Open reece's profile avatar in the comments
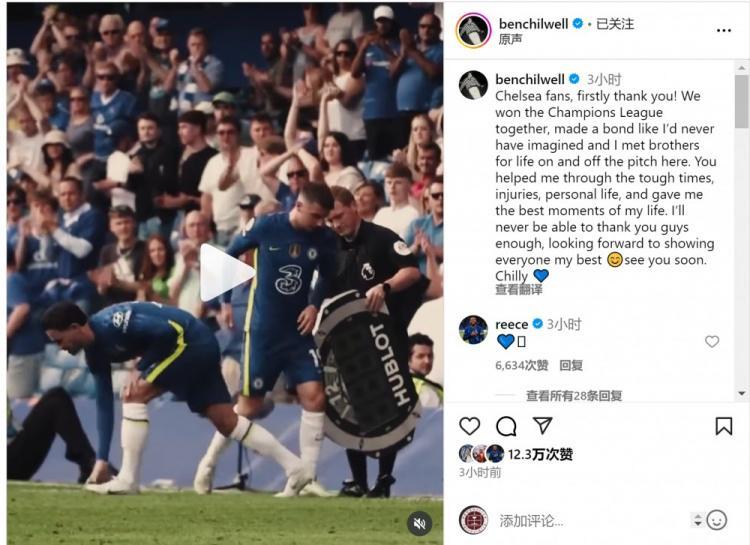Viewport: 750px width, 545px height. pos(473,330)
